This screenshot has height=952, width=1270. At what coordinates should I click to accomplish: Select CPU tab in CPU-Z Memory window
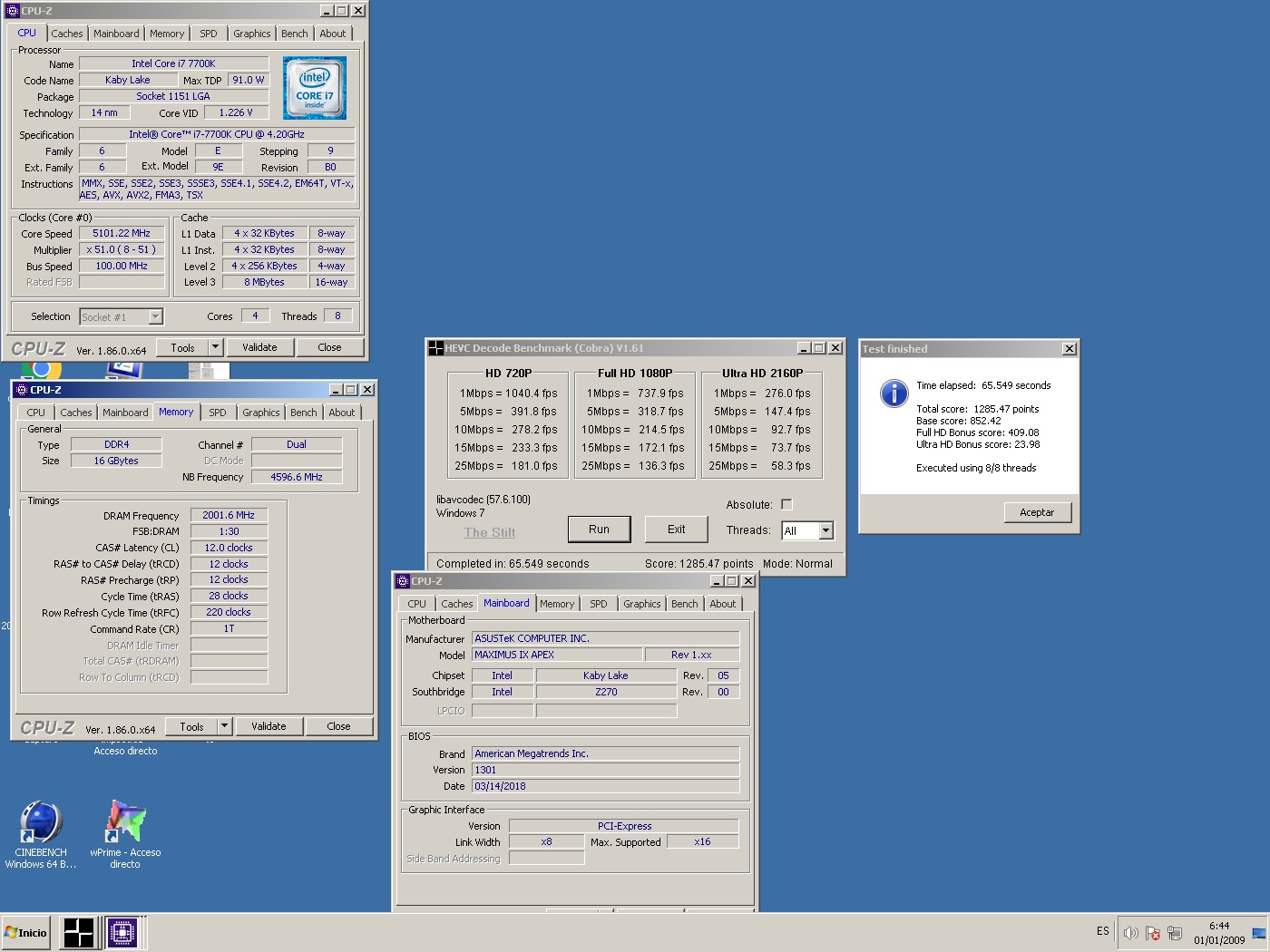[35, 413]
